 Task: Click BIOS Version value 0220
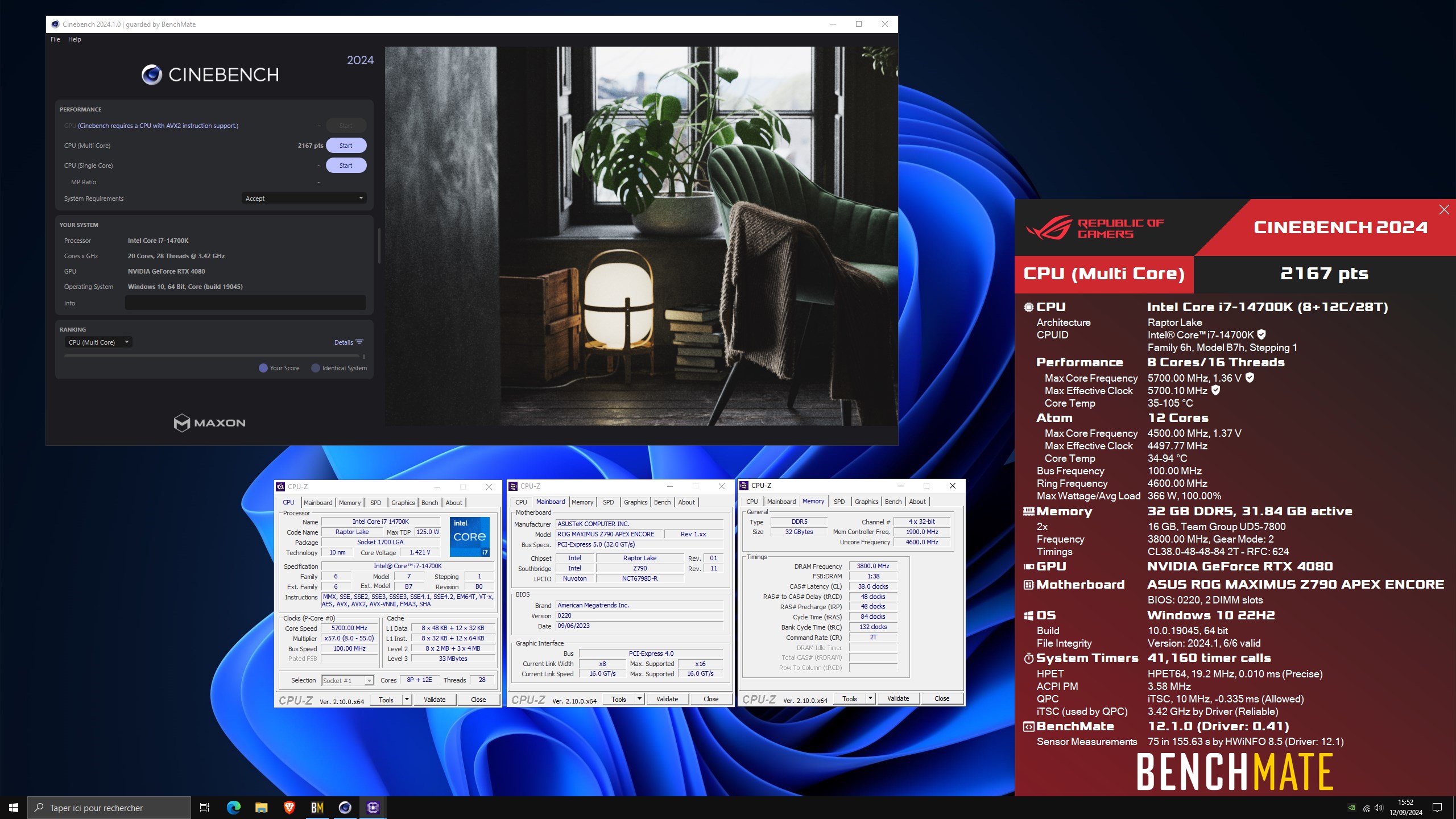tap(639, 616)
